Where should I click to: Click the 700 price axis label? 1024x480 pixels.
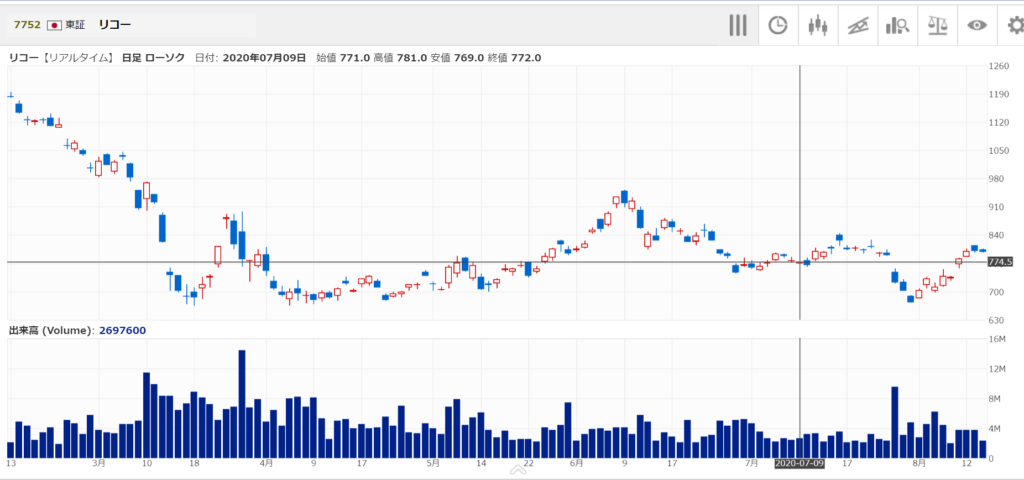(x=997, y=292)
